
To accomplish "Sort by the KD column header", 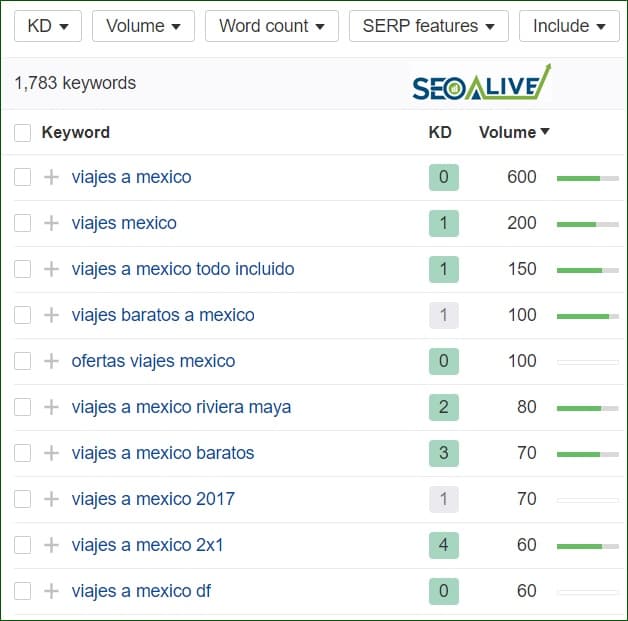I will click(440, 133).
